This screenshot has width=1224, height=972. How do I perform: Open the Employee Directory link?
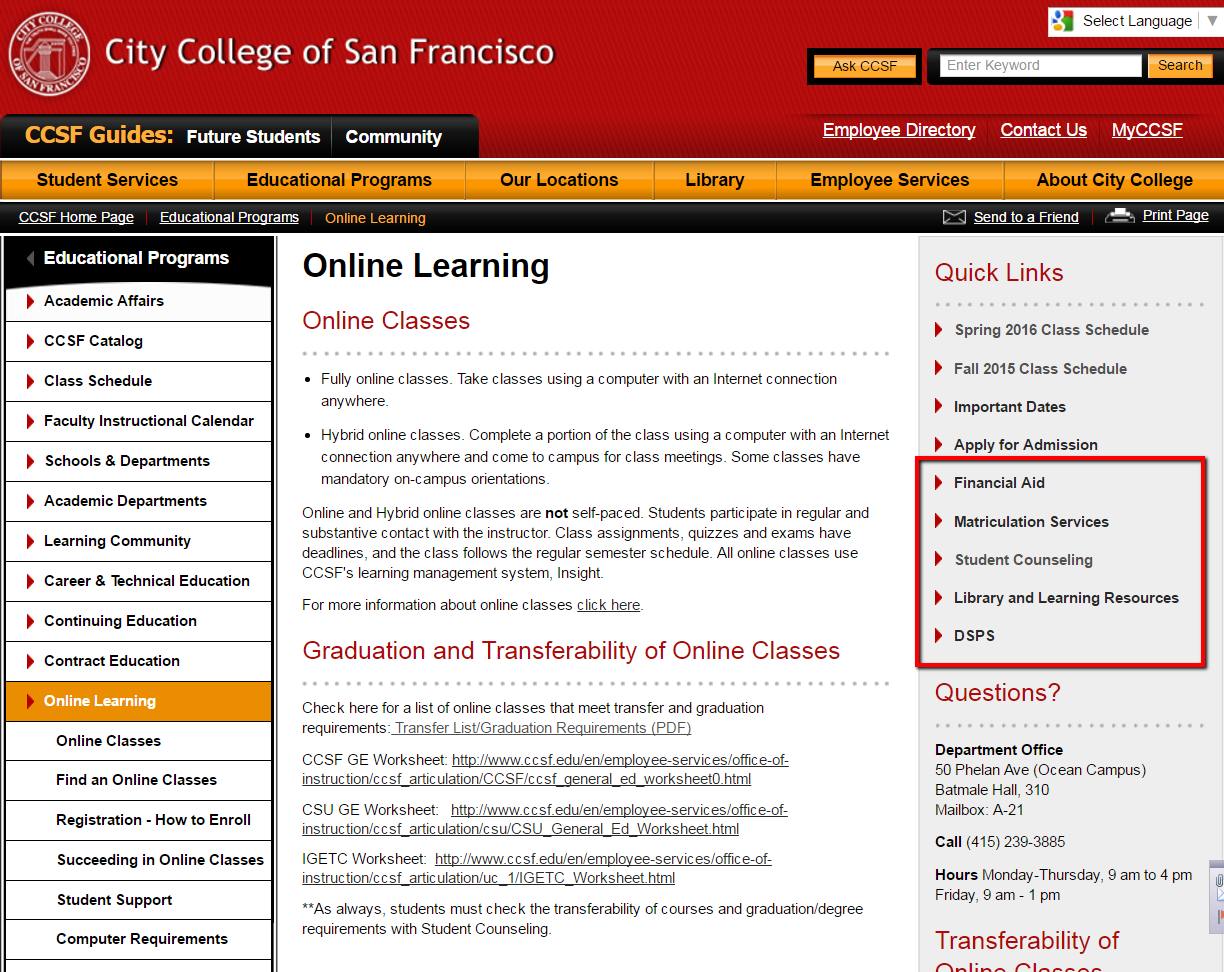pyautogui.click(x=899, y=130)
